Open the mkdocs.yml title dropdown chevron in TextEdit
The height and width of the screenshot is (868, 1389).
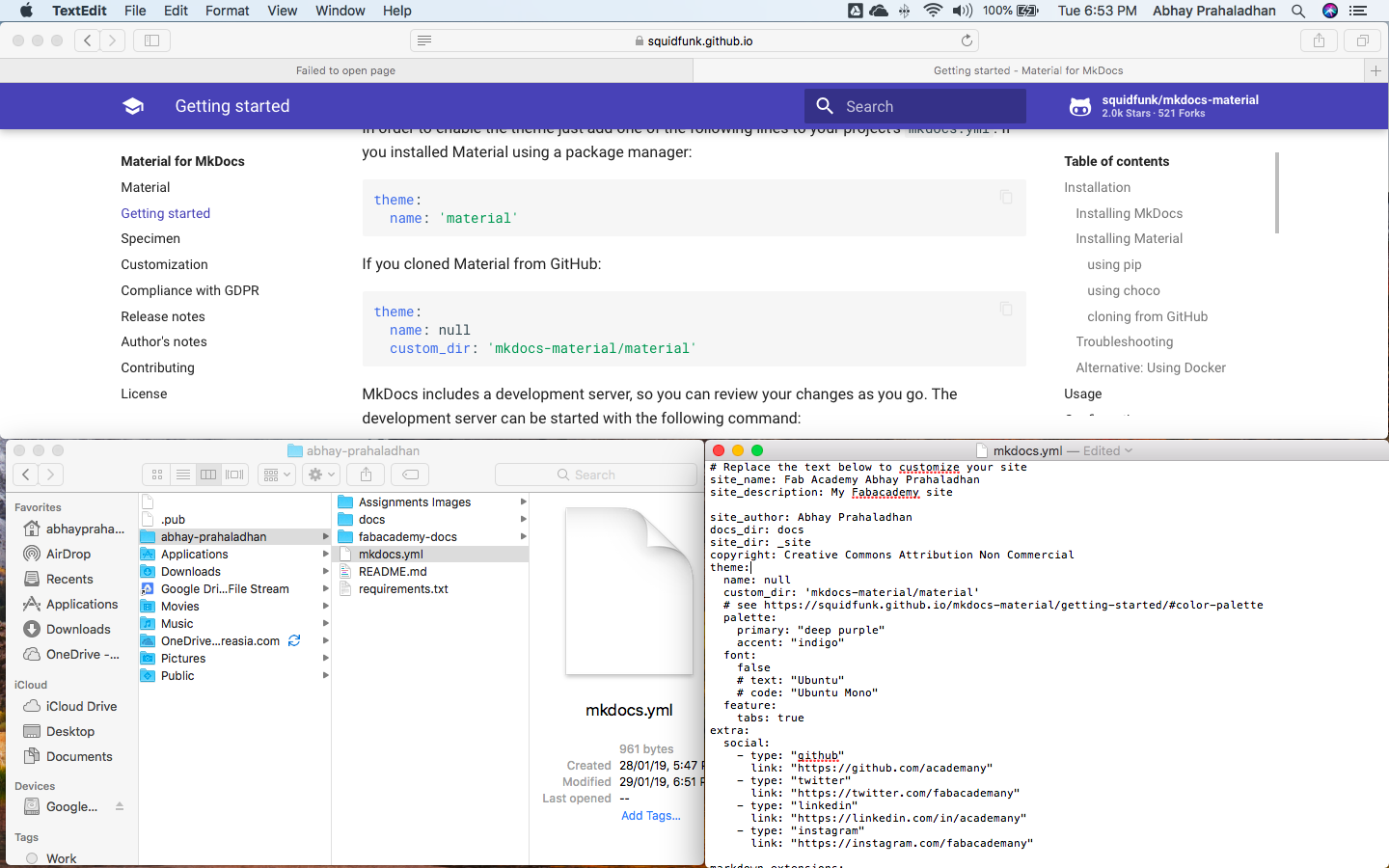click(1129, 450)
